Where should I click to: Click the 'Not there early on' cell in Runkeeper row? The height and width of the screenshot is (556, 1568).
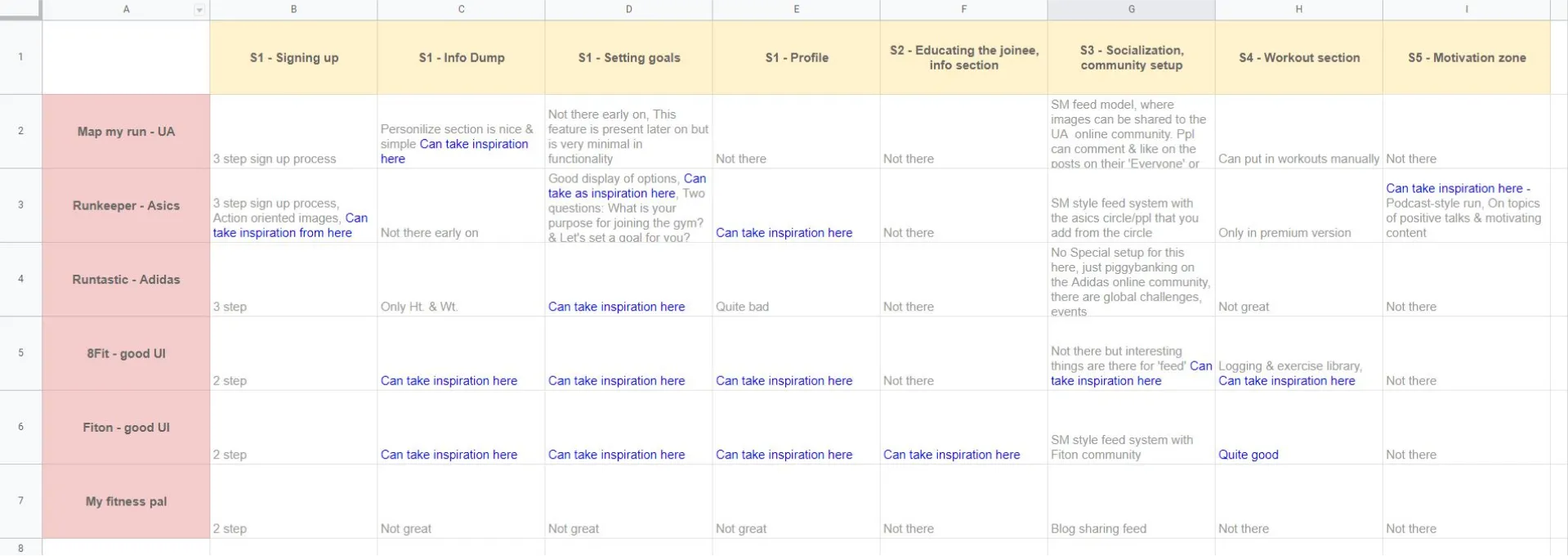pos(461,205)
